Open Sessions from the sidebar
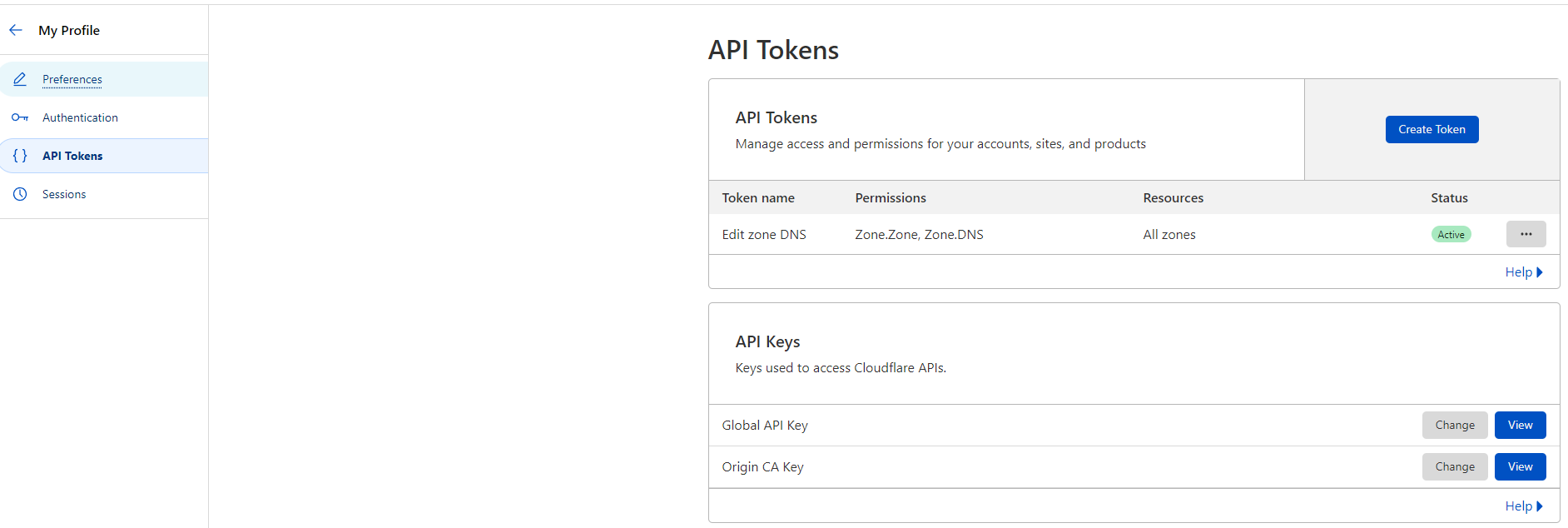Image resolution: width=1568 pixels, height=528 pixels. click(x=64, y=194)
